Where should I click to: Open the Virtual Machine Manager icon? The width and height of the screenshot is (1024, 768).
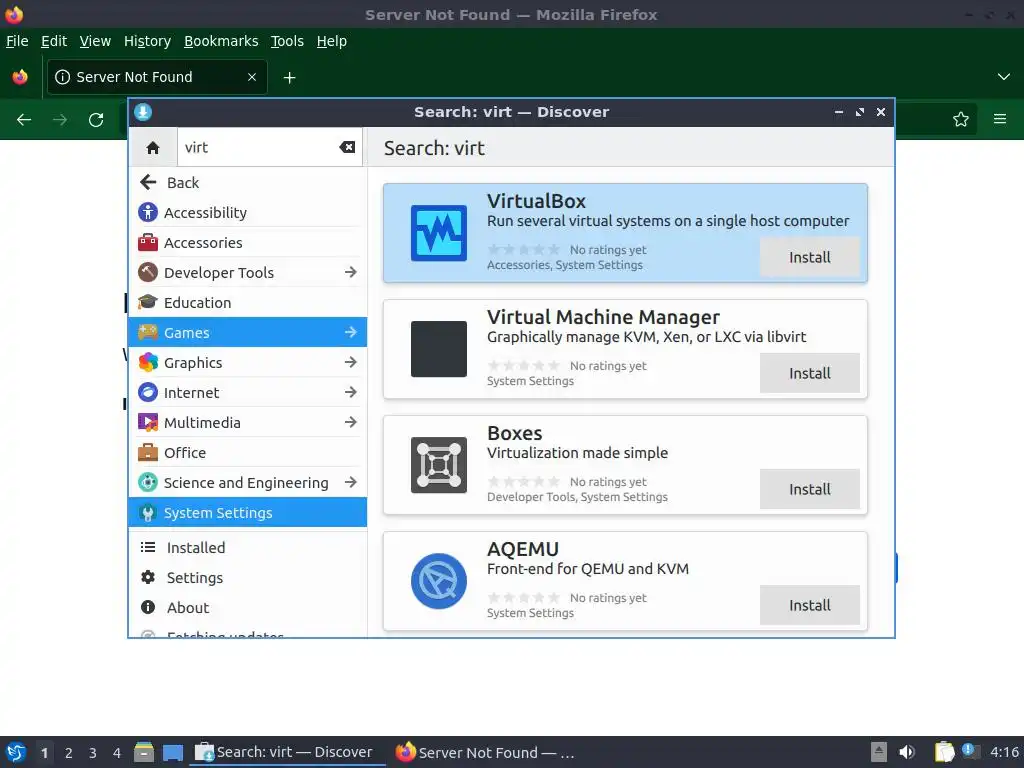pyautogui.click(x=439, y=349)
